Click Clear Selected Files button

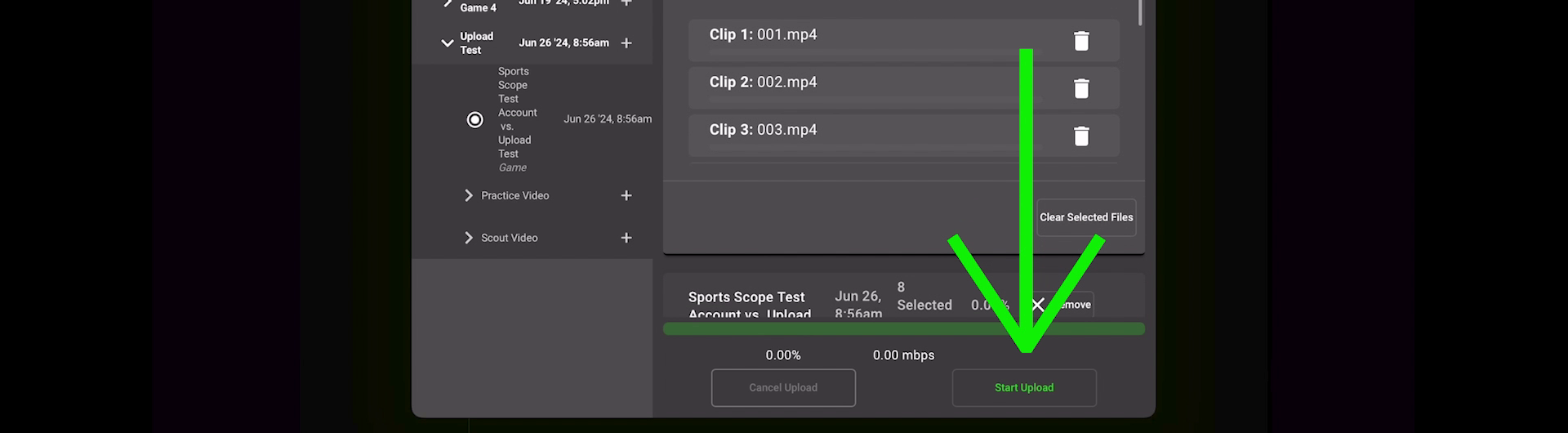[x=1086, y=217]
